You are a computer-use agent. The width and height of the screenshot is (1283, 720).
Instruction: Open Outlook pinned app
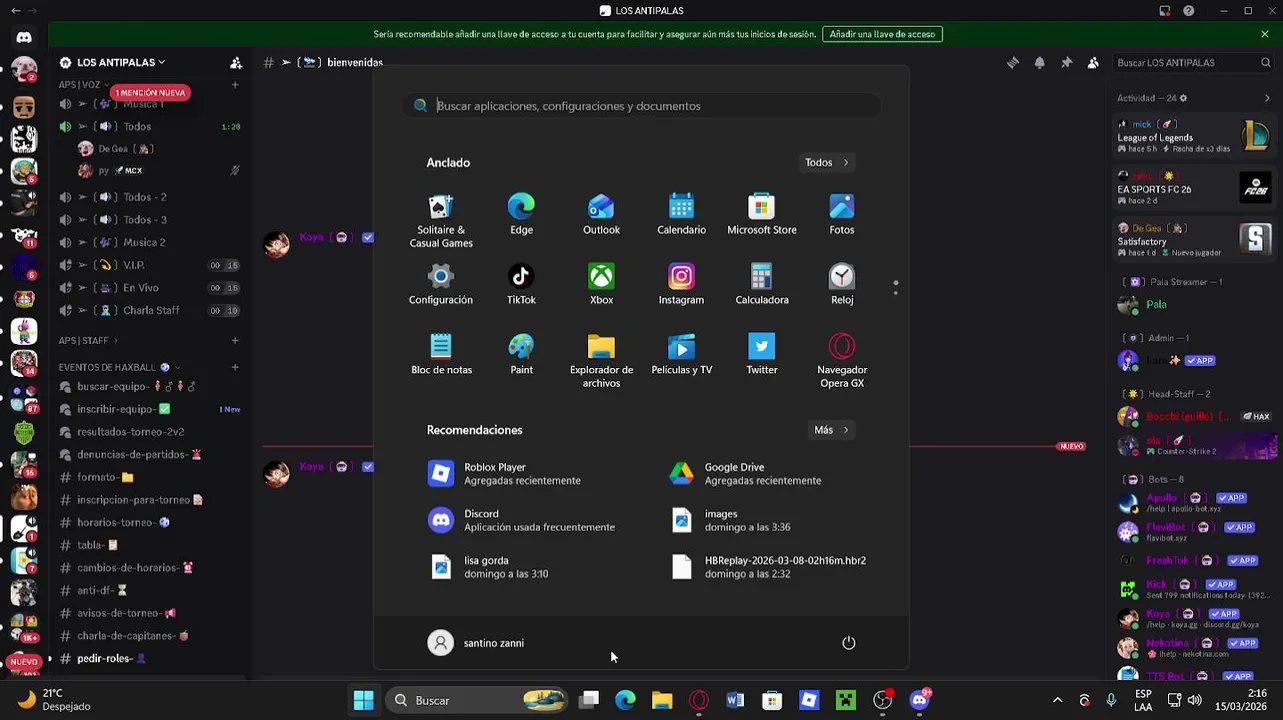coord(601,215)
